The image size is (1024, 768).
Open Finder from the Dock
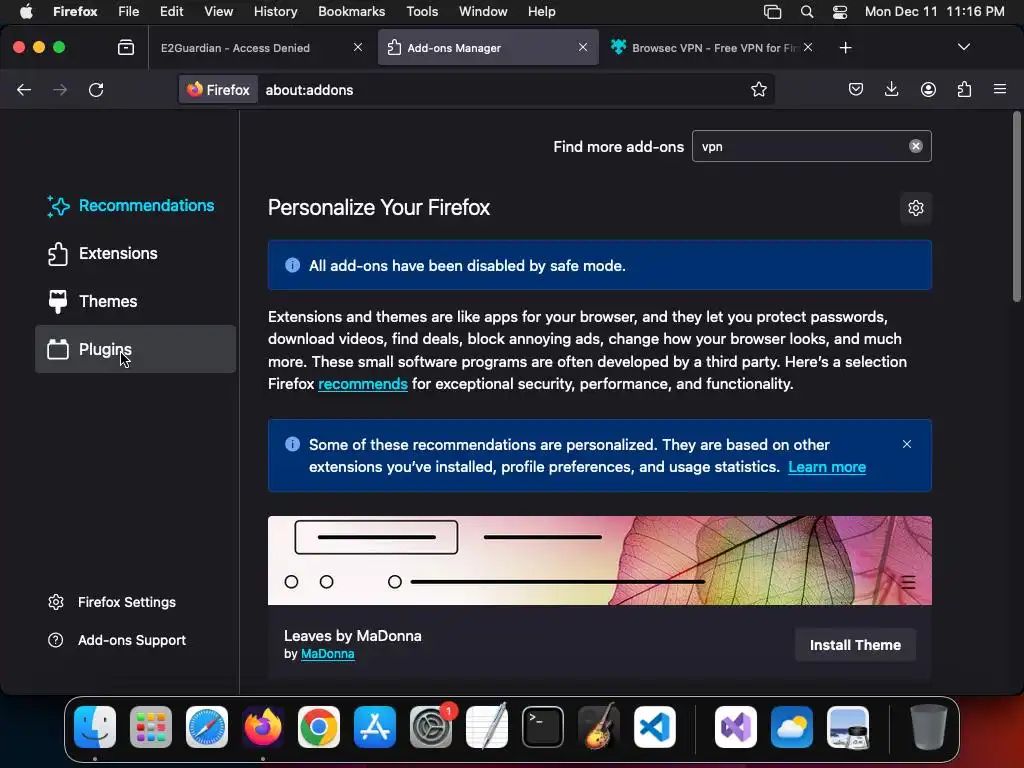click(x=95, y=727)
